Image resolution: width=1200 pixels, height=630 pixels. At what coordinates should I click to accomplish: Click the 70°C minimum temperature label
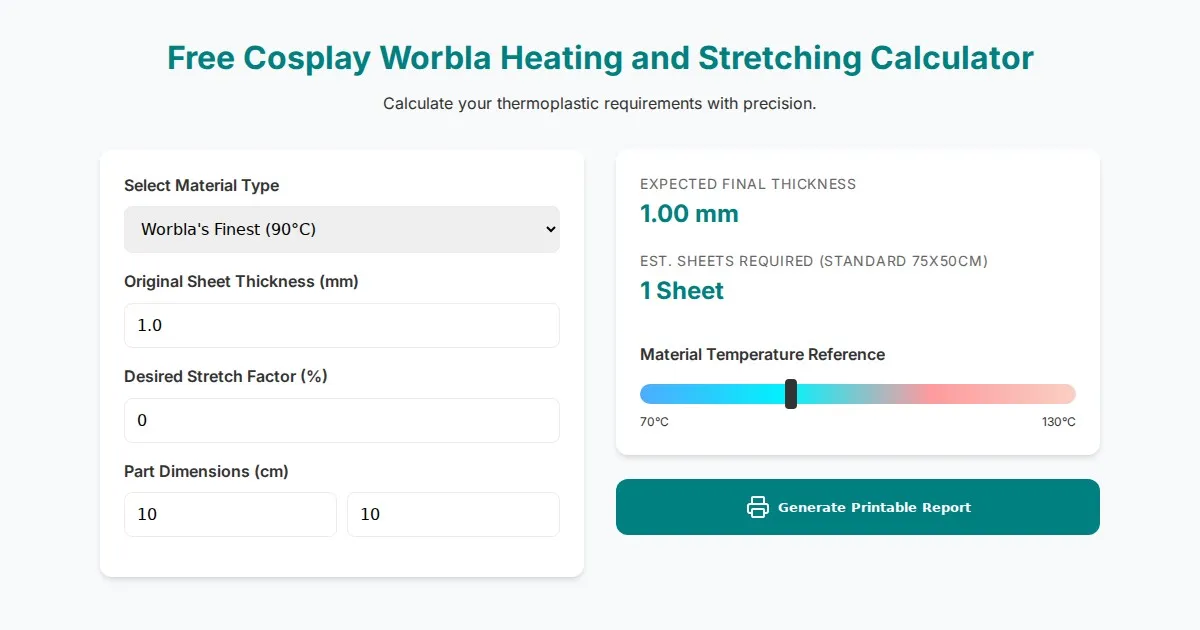tap(654, 422)
